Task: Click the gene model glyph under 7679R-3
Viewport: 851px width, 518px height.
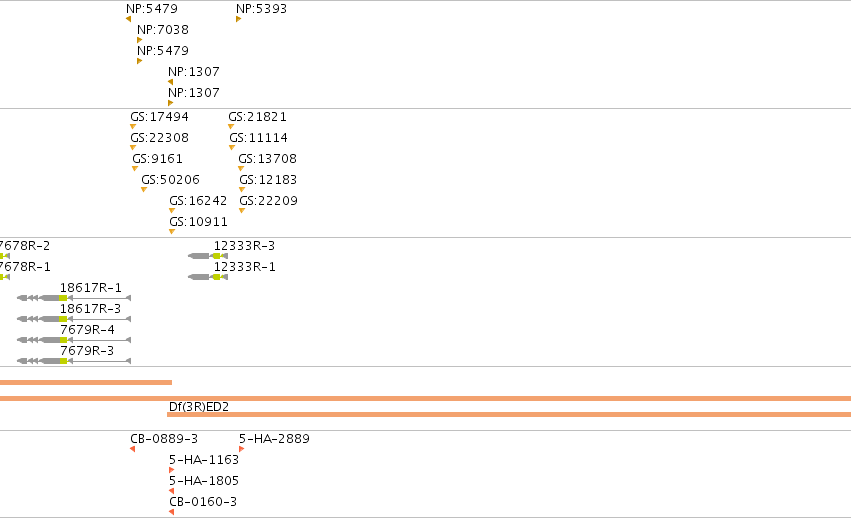Action: pyautogui.click(x=74, y=361)
